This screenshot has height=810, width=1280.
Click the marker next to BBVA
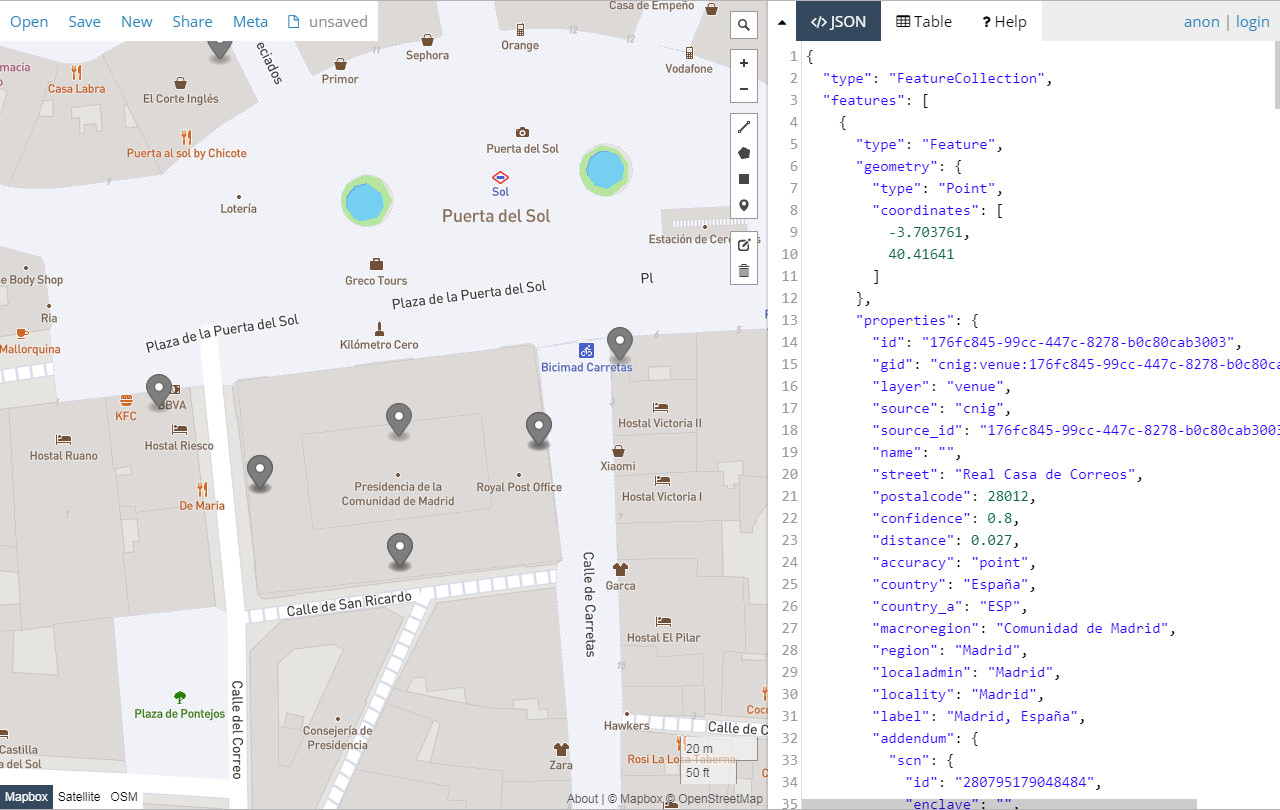tap(159, 391)
